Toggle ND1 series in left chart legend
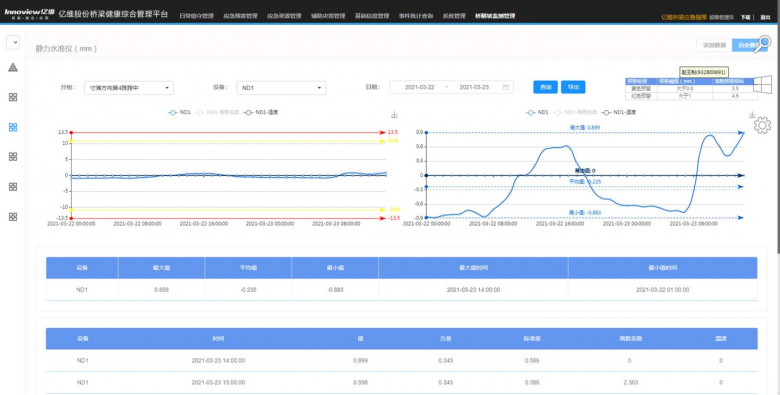Screen dimensions: 780x395 click(x=179, y=112)
